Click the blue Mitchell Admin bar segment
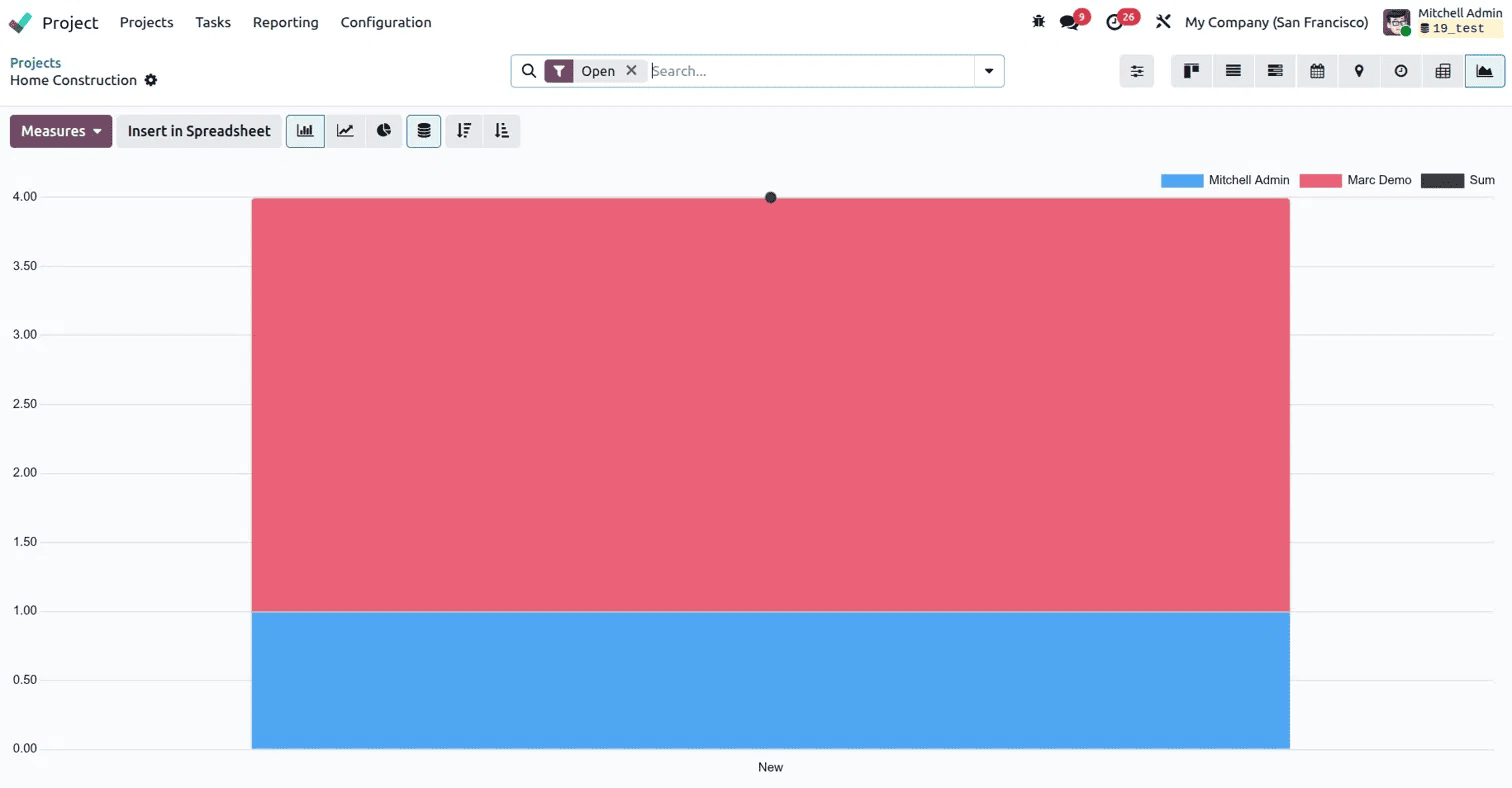This screenshot has height=788, width=1512. (x=770, y=680)
